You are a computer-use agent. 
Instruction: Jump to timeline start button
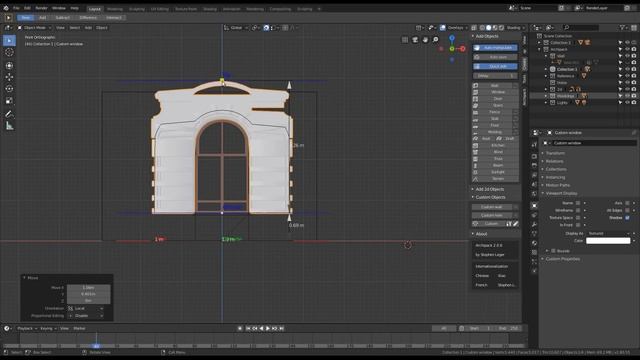pos(248,328)
